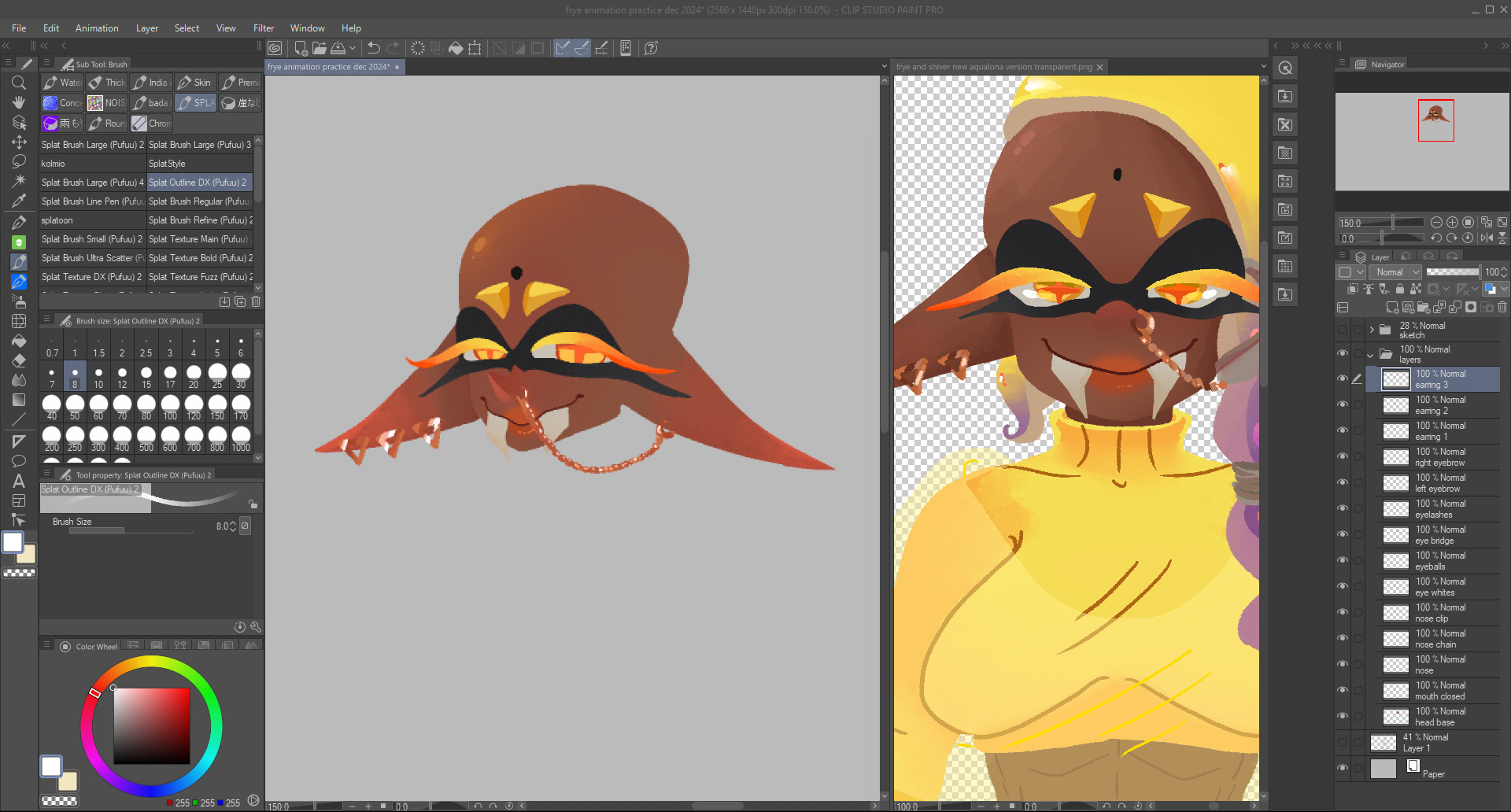The width and height of the screenshot is (1511, 812).
Task: Select the India ink brush group
Action: click(150, 82)
